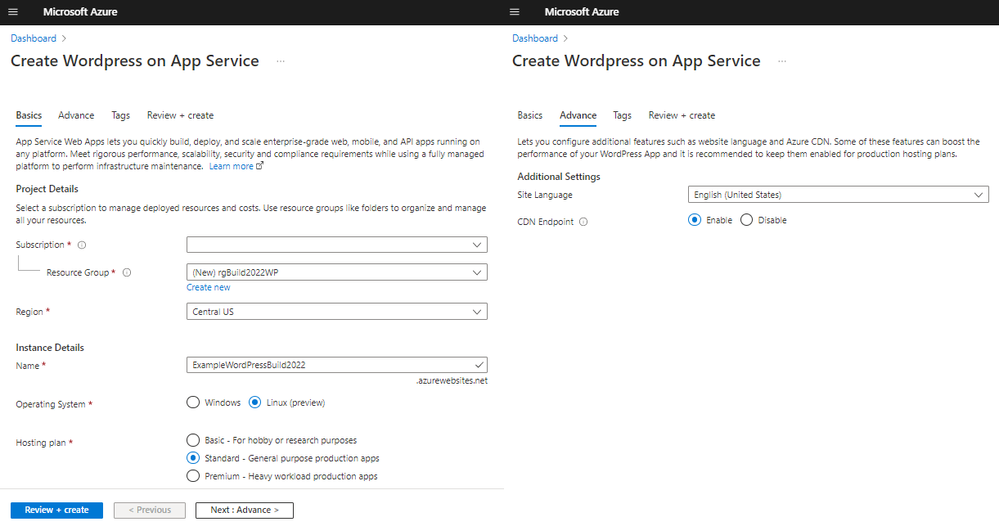
Task: Open the ellipsis menu beside the left page title
Action: point(280,61)
